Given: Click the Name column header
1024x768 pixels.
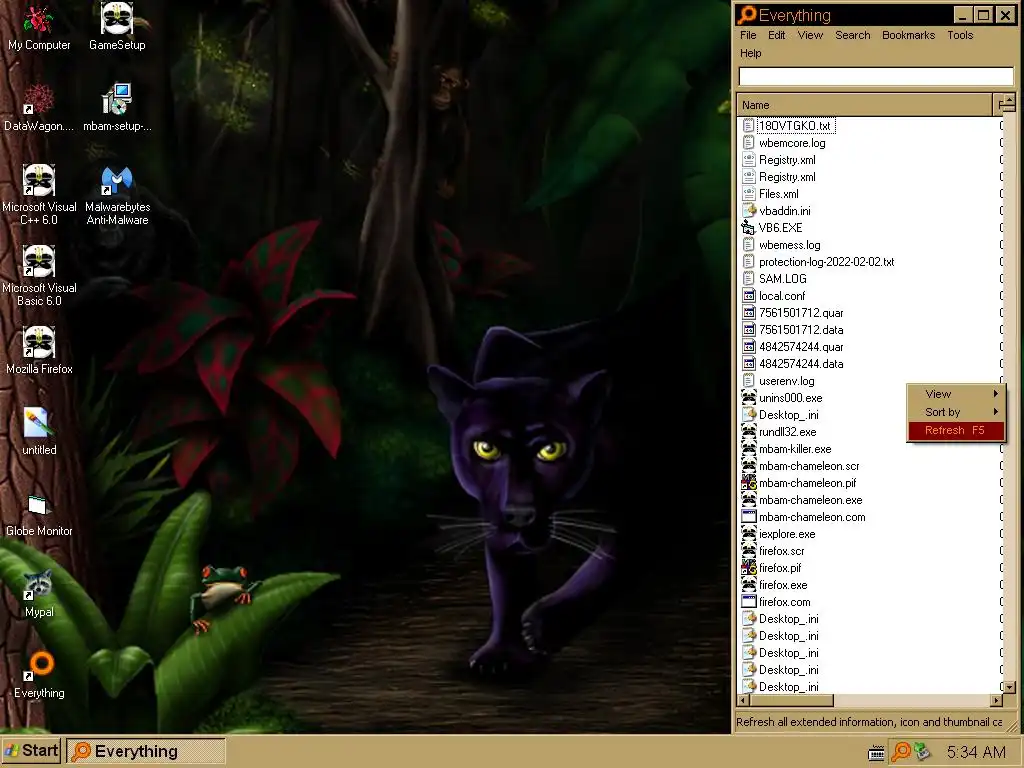Looking at the screenshot, I should click(x=864, y=105).
